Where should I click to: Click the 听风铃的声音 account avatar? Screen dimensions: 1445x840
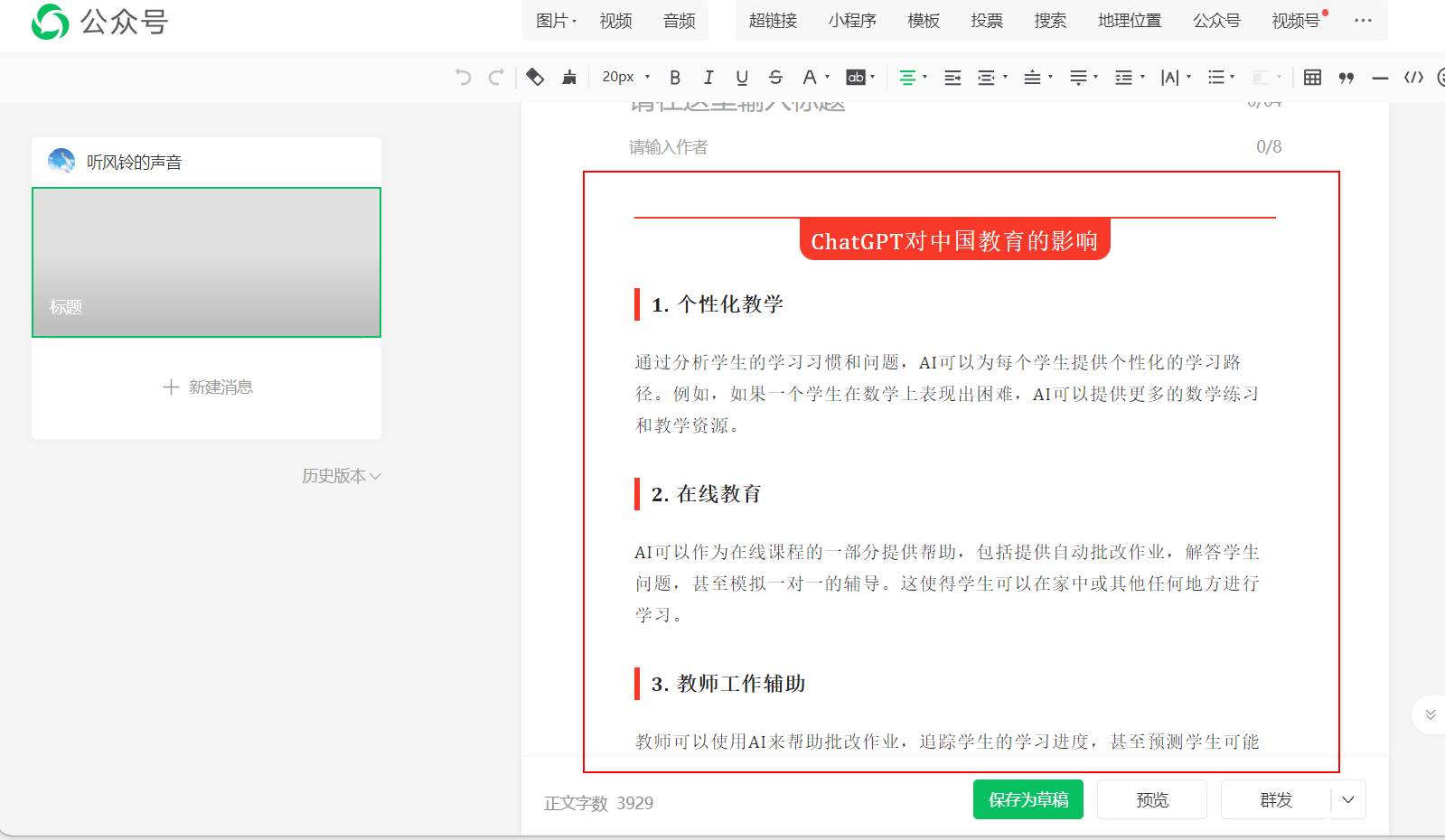pos(61,162)
